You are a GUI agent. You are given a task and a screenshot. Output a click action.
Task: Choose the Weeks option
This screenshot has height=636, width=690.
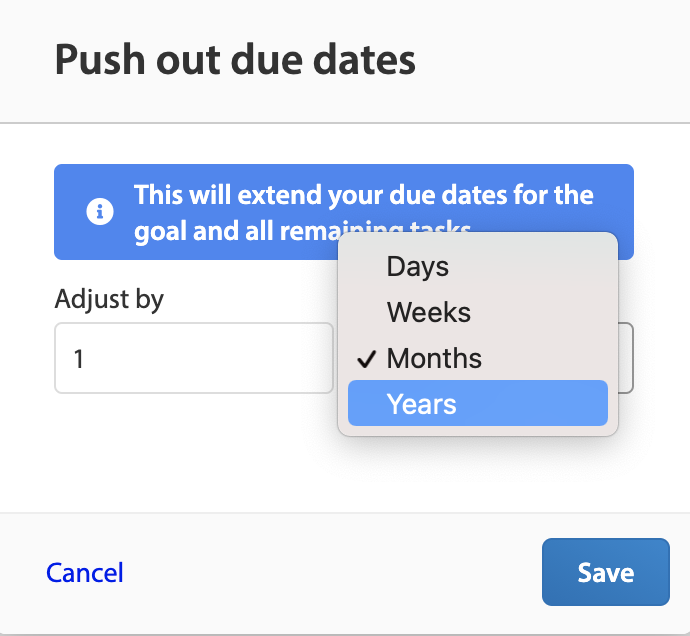coord(477,312)
